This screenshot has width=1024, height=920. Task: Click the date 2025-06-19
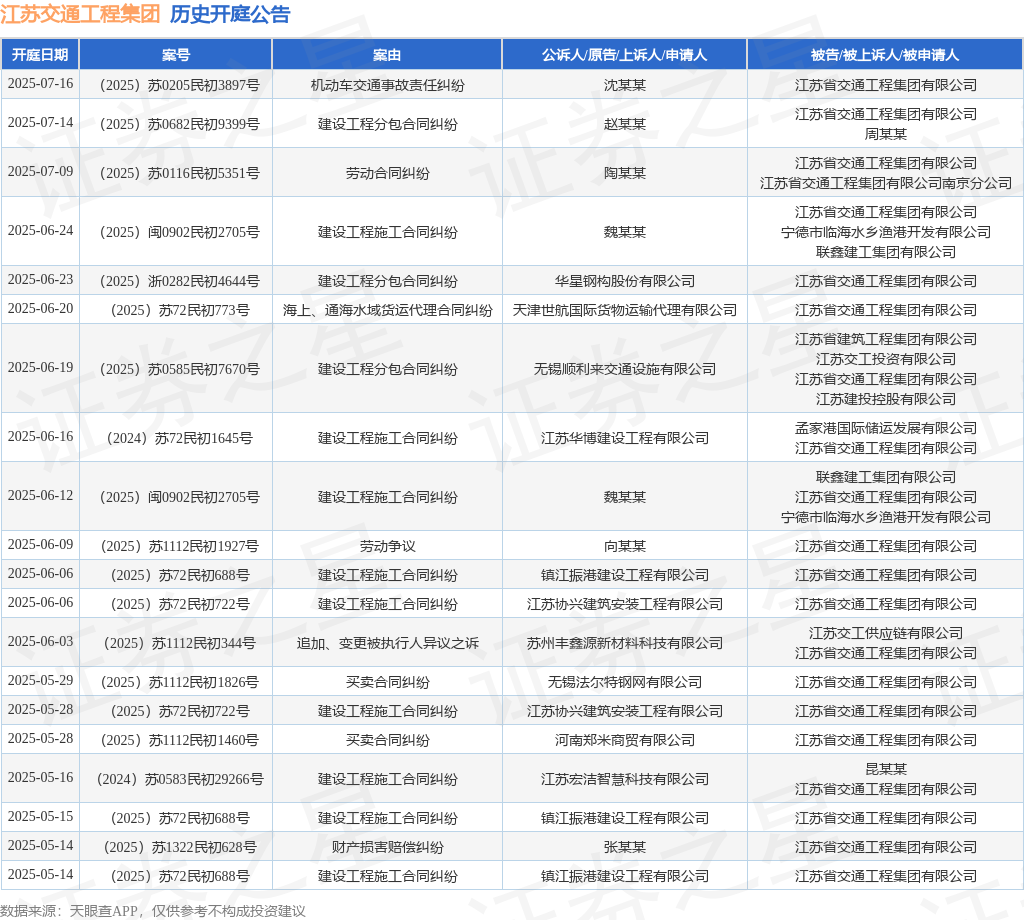(x=40, y=368)
